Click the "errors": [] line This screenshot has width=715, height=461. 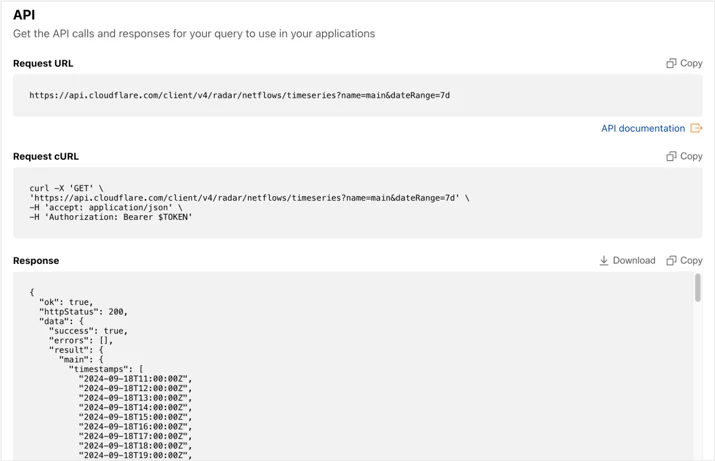coord(81,341)
